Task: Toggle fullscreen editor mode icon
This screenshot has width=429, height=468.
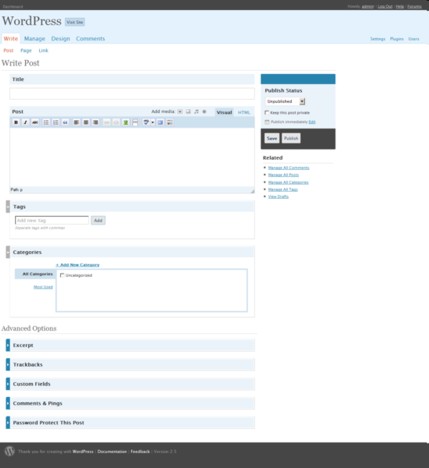Action: pos(160,123)
